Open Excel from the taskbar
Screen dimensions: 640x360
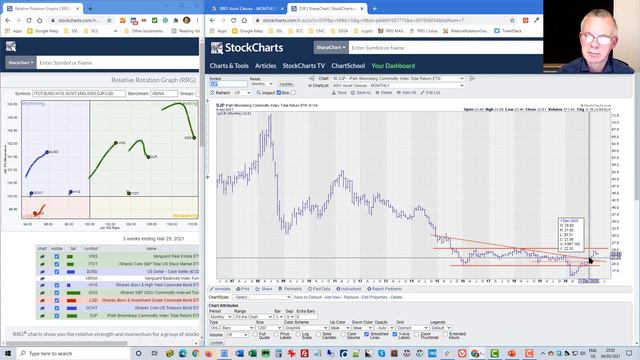point(252,353)
